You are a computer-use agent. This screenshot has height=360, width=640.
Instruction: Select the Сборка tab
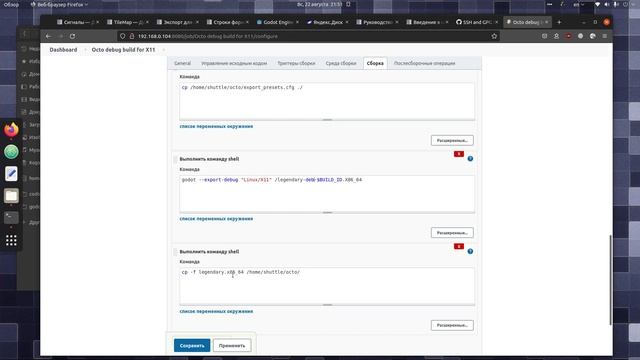tap(375, 63)
